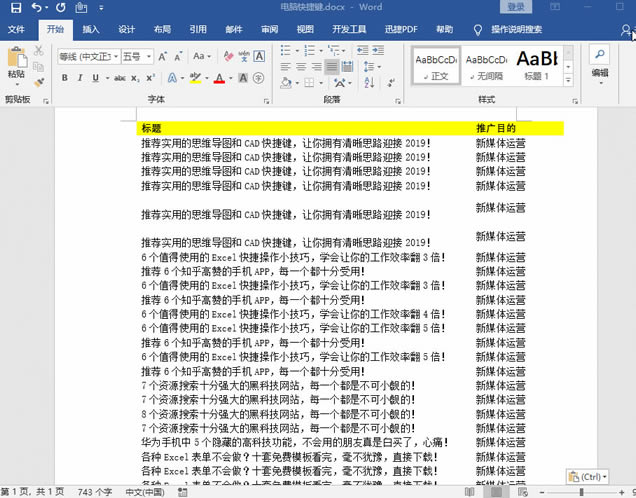
Task: Expand the Paste Options (Ctrl) popup
Action: (590, 478)
